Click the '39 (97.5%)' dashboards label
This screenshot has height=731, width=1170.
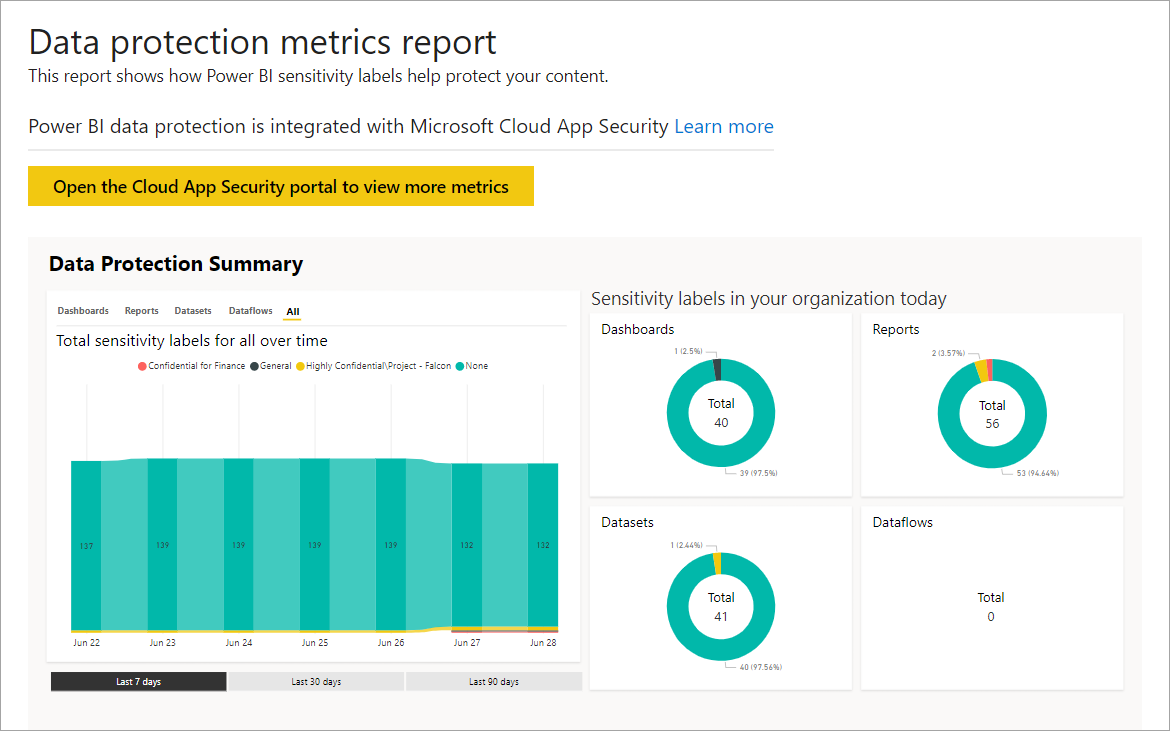pos(758,474)
